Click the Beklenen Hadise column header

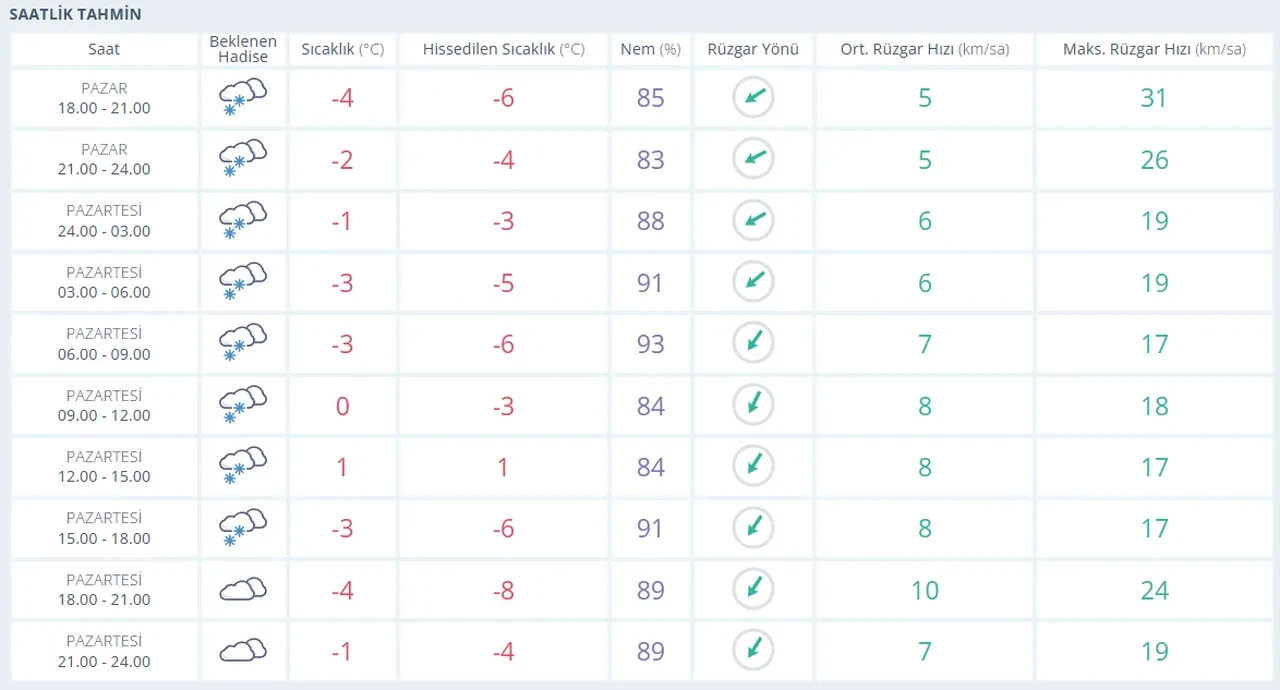click(243, 49)
